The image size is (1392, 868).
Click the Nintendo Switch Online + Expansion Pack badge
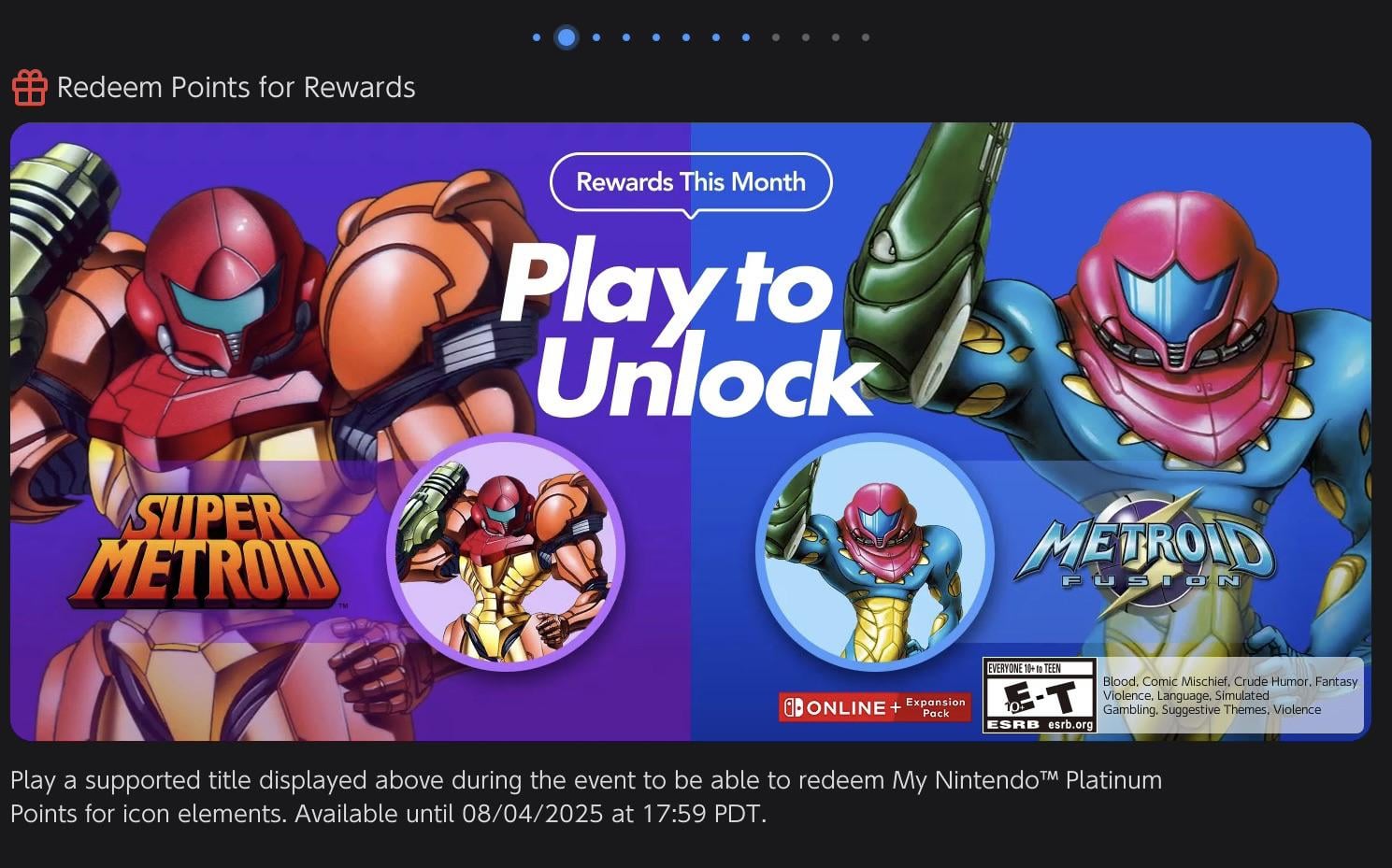pos(875,707)
